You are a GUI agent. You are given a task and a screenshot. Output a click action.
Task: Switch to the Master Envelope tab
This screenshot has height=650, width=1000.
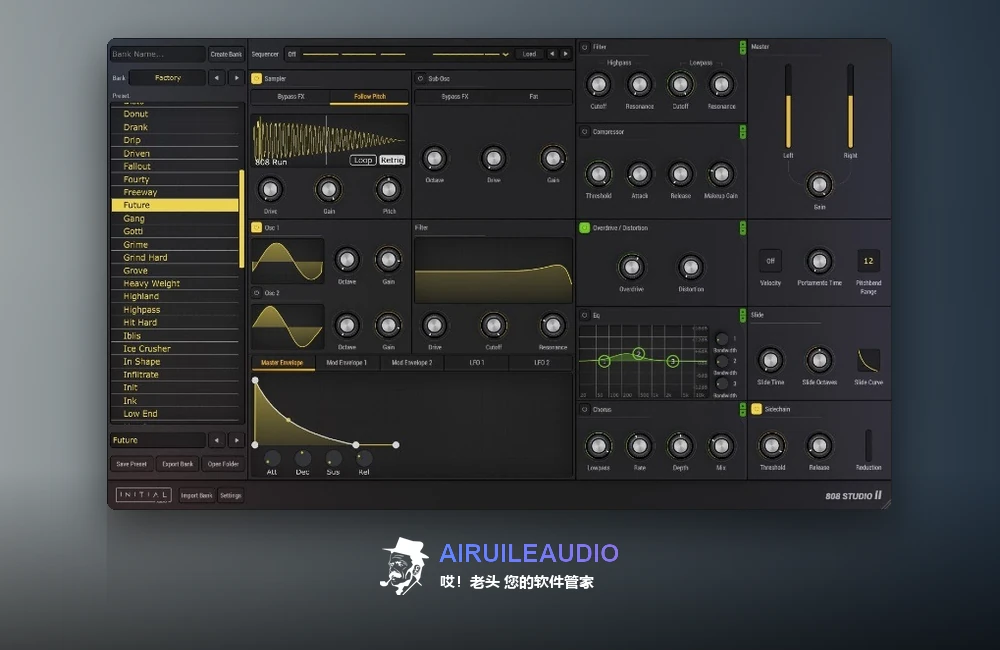(x=282, y=363)
